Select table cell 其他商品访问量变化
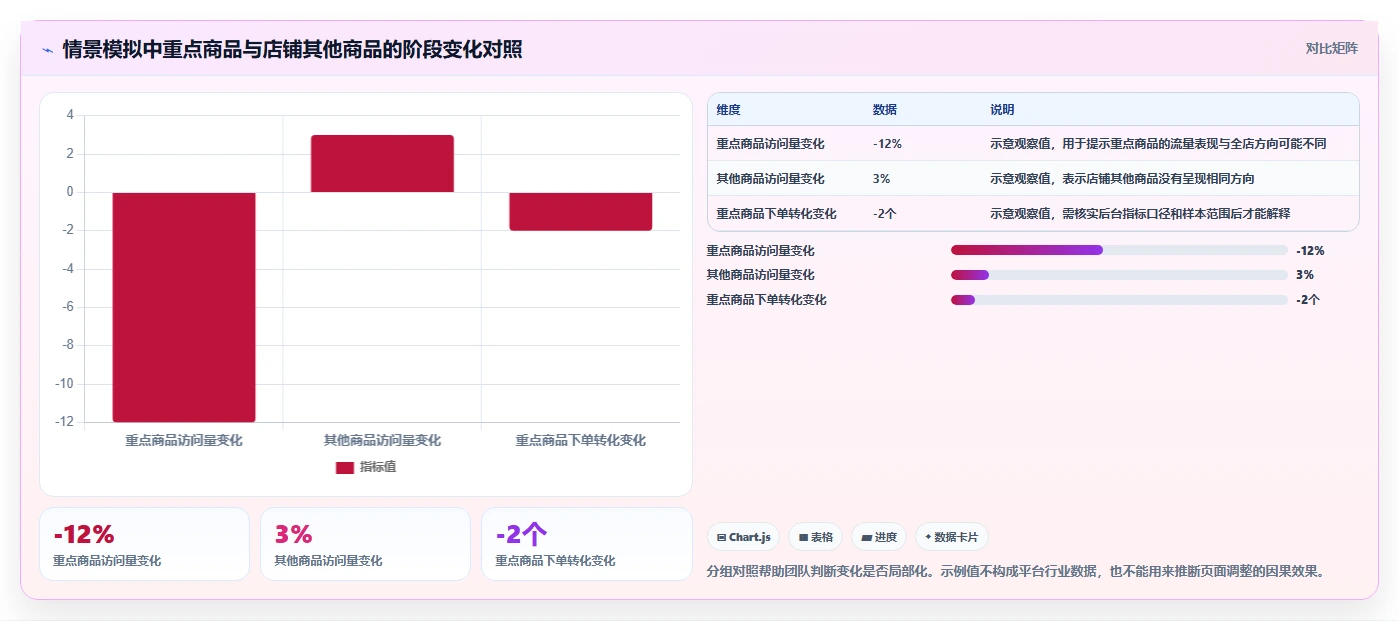 click(x=770, y=179)
